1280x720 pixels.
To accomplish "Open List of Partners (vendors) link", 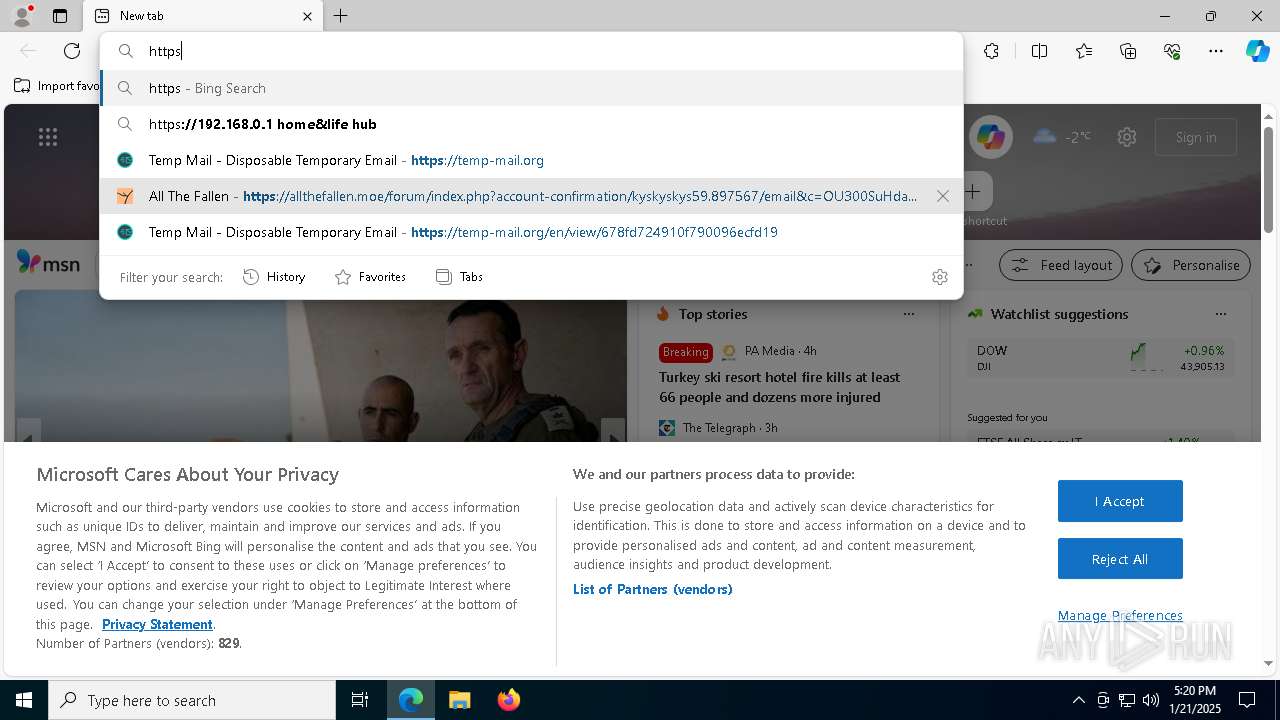I will (653, 589).
